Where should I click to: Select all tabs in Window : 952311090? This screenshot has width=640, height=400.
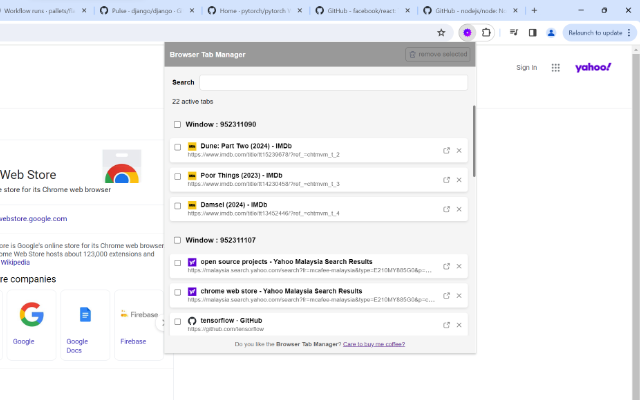177,124
